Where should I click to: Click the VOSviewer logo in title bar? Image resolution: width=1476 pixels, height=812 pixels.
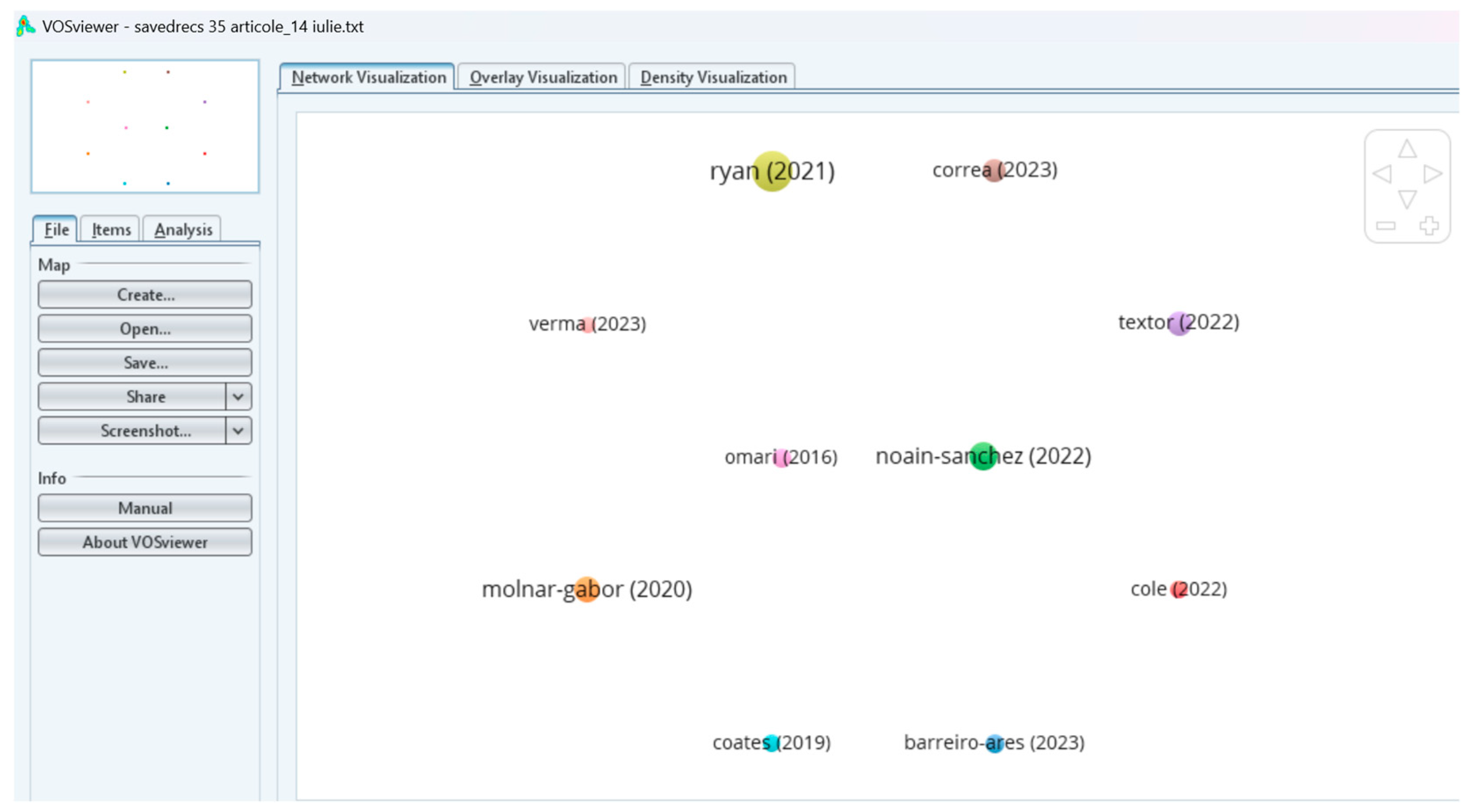pos(25,26)
